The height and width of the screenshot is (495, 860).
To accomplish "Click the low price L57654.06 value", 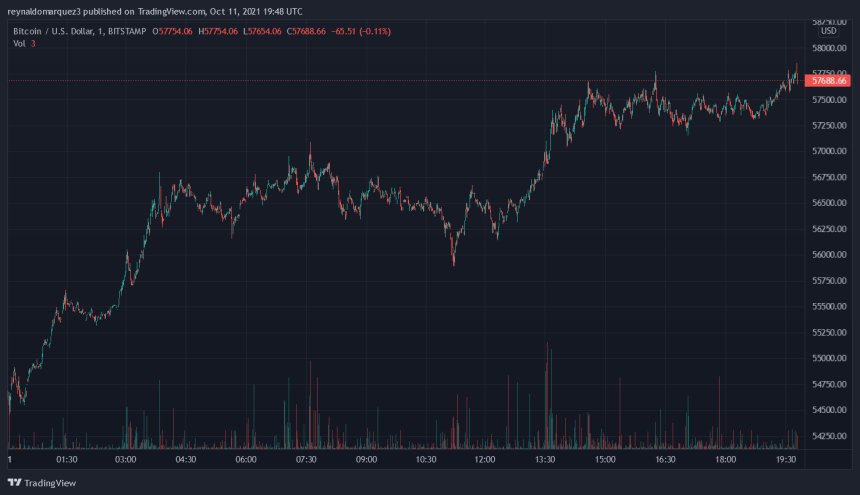I will (x=263, y=32).
